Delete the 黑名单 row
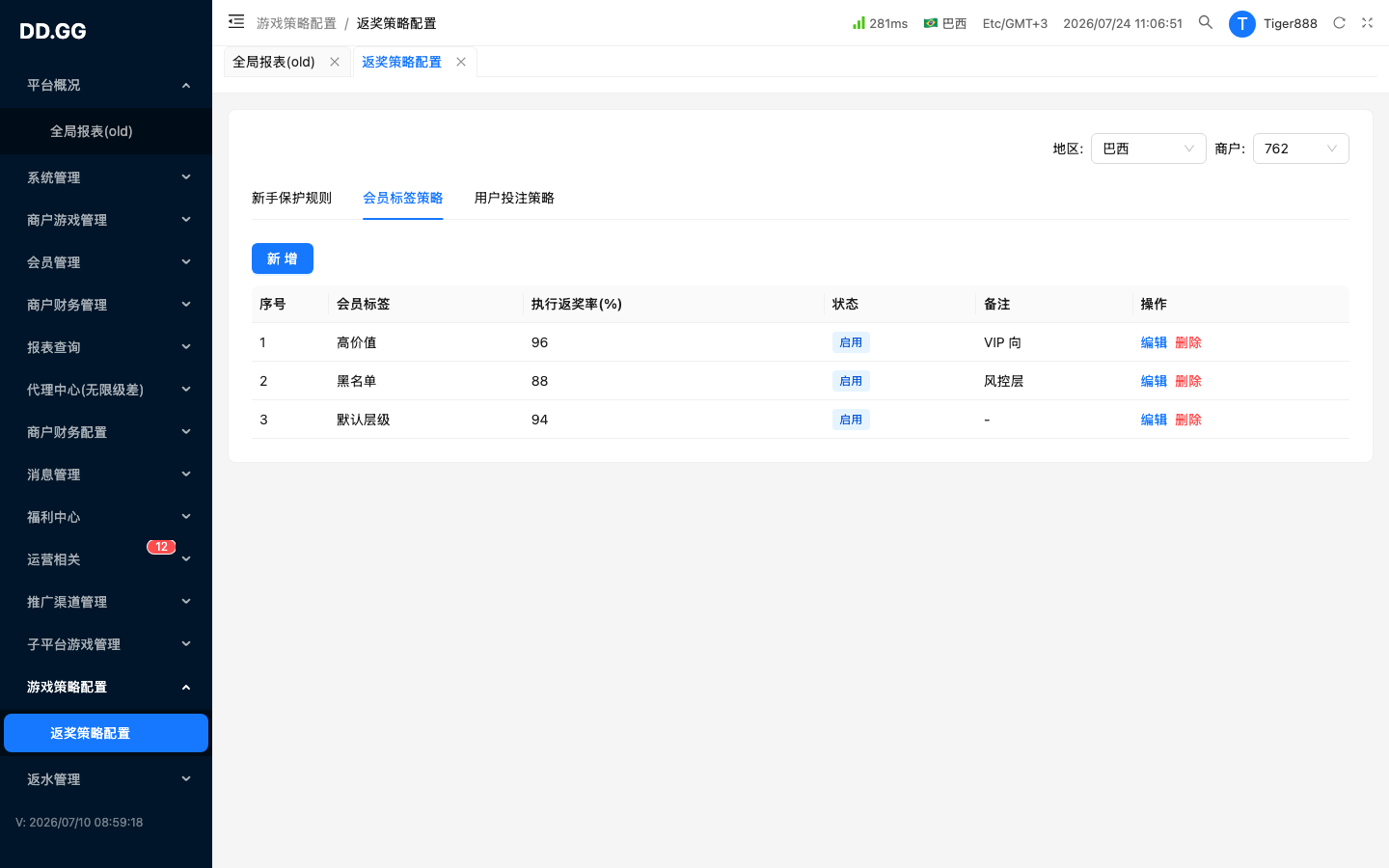This screenshot has width=1389, height=868. [1188, 381]
